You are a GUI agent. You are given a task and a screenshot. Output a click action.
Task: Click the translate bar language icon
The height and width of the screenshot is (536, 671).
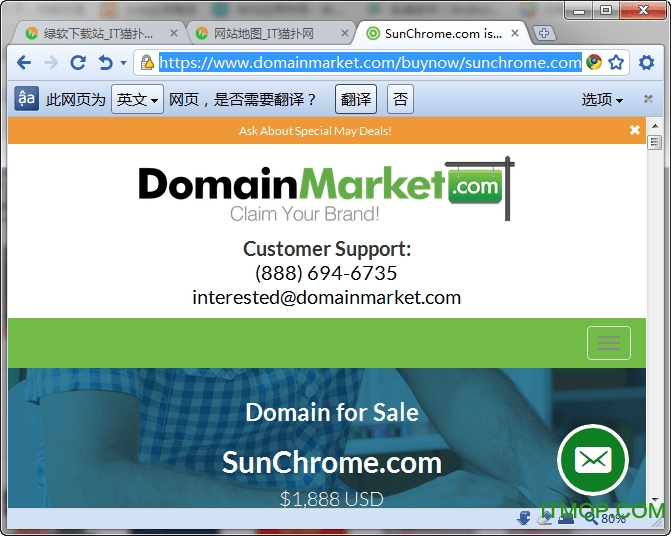[27, 99]
